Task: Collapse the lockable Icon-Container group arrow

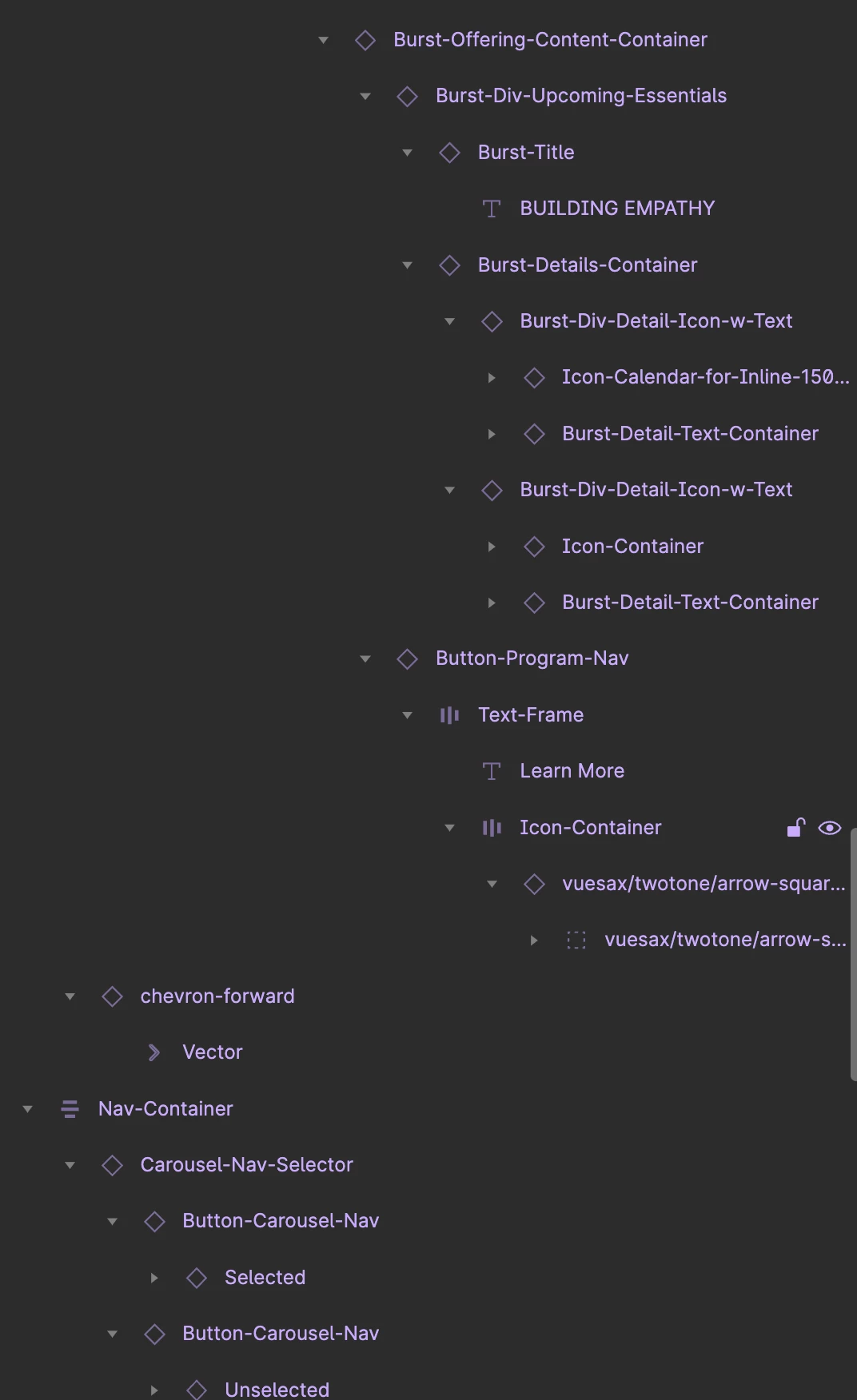Action: pyautogui.click(x=449, y=828)
